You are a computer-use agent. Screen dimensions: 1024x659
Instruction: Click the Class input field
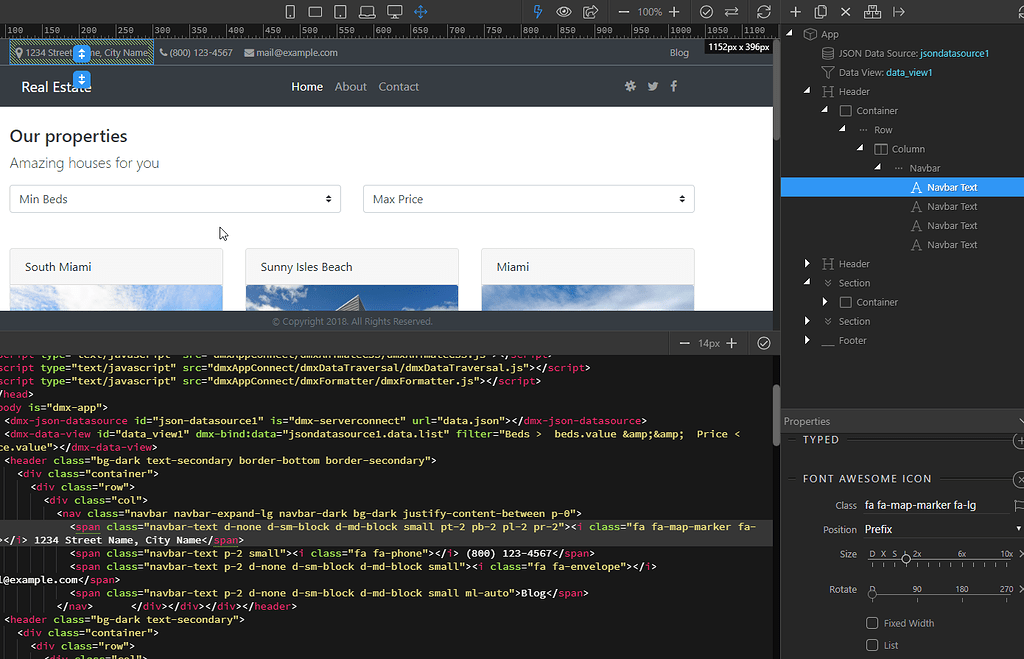coord(936,506)
